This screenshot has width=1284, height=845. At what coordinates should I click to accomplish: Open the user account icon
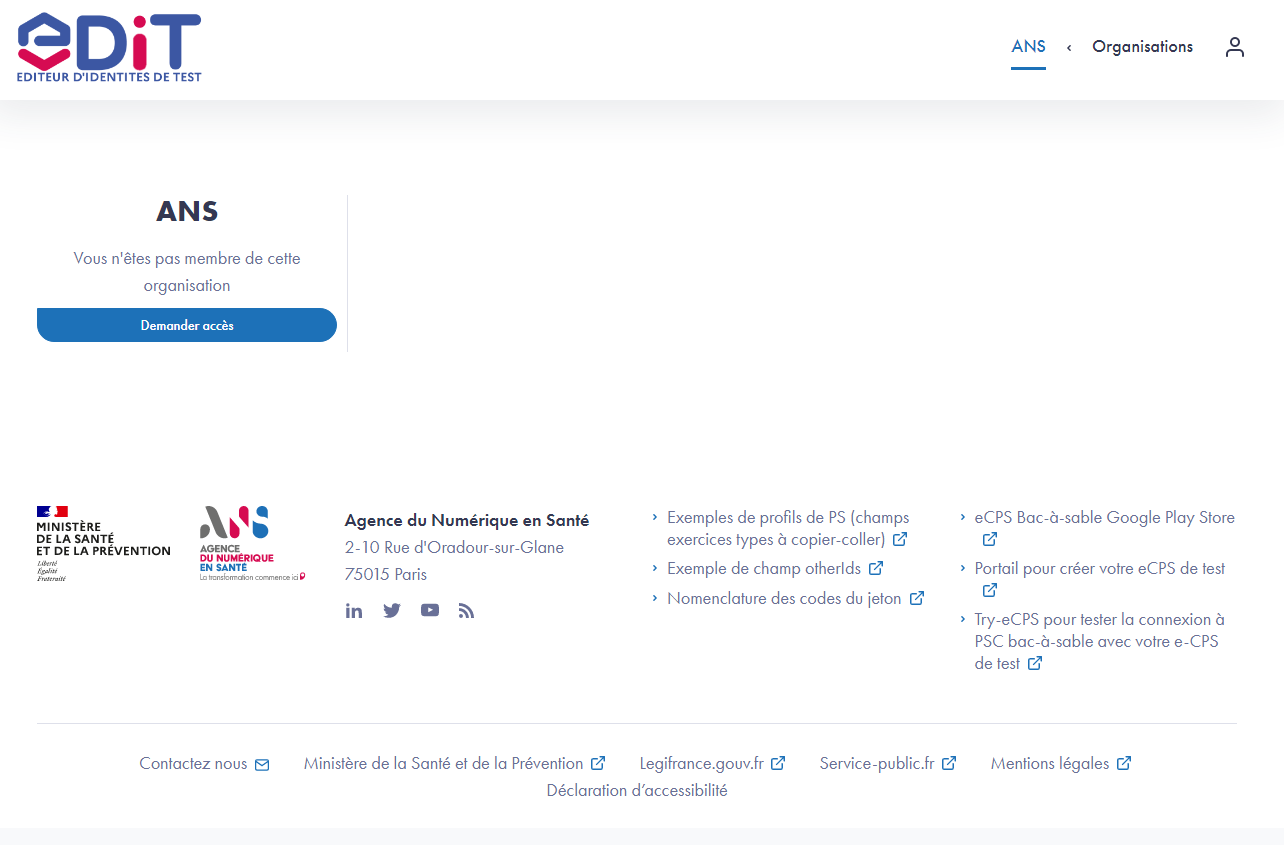pos(1235,47)
